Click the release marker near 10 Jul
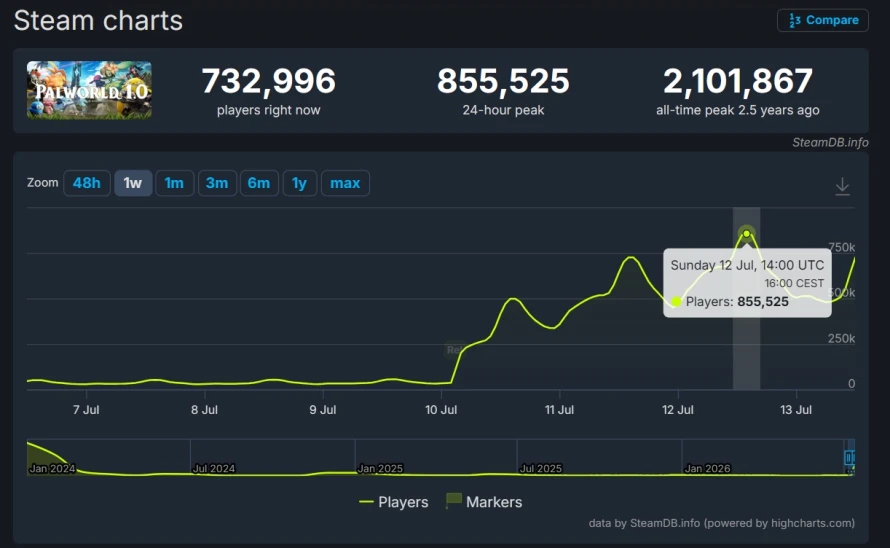The image size is (890, 548). point(454,350)
